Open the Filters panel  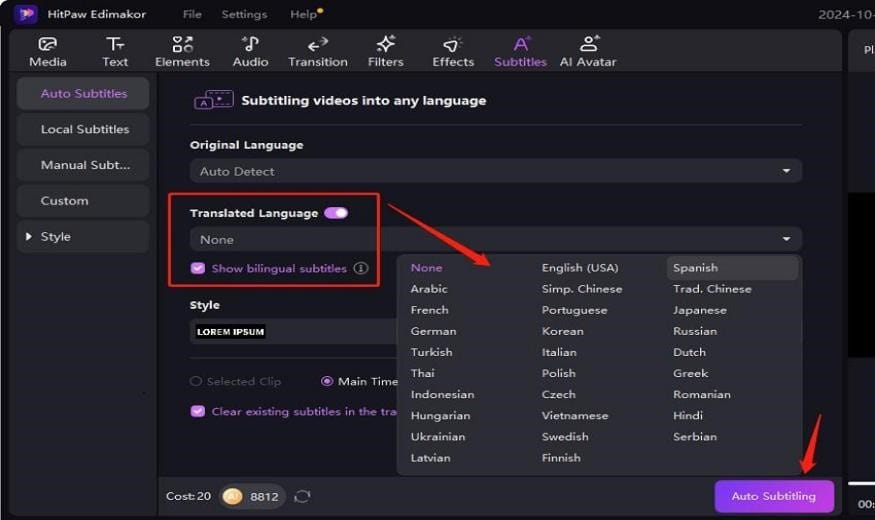pyautogui.click(x=386, y=52)
